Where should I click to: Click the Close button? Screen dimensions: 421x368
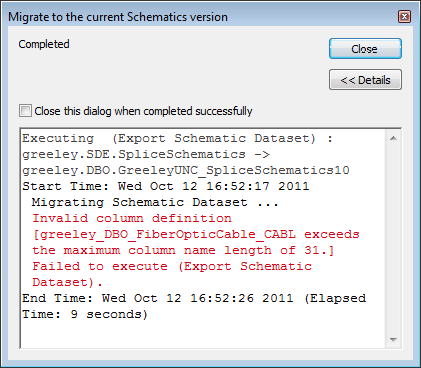365,49
